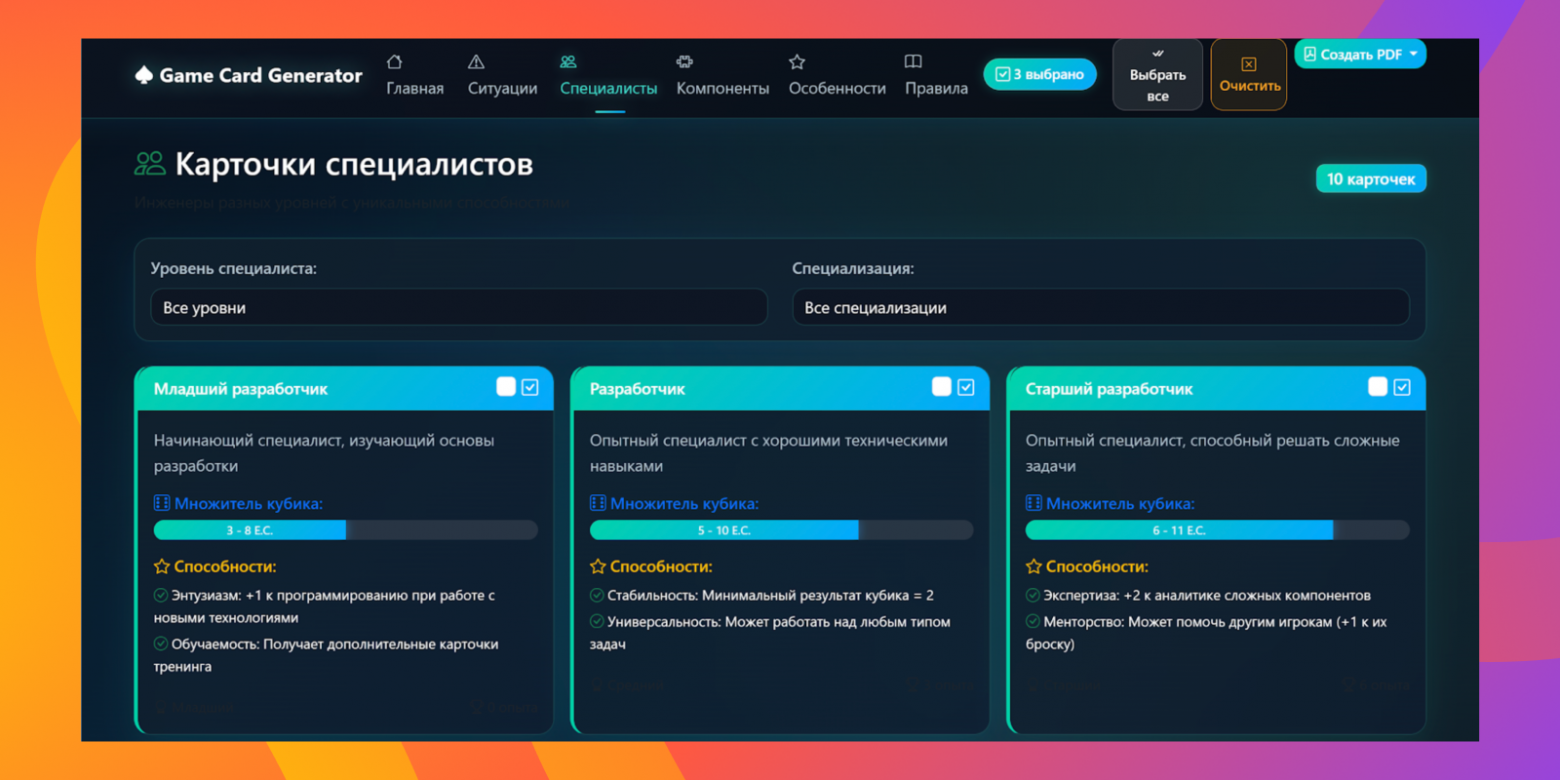1560x780 pixels.
Task: Toggle the white checkbox on Младший разработчик card
Action: (506, 387)
